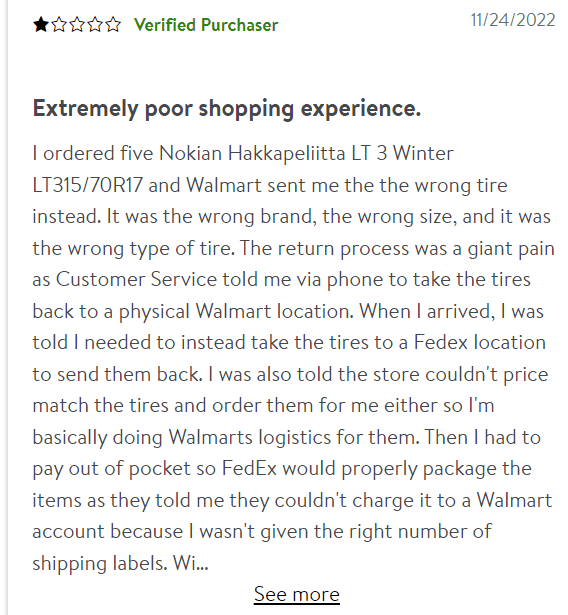Viewport: 568px width, 615px height.
Task: Click the filled first rating star
Action: click(x=41, y=25)
